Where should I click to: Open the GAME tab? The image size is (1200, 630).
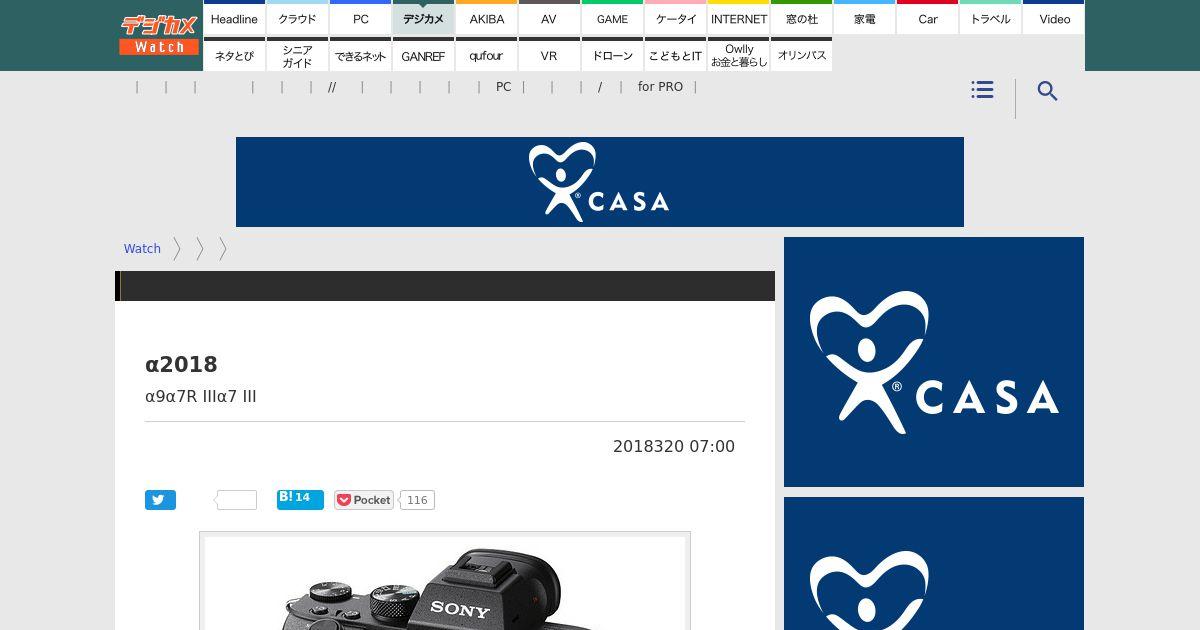[x=612, y=18]
